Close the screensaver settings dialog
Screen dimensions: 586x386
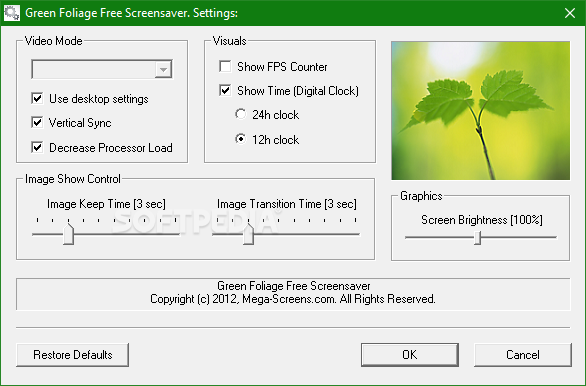tap(570, 13)
